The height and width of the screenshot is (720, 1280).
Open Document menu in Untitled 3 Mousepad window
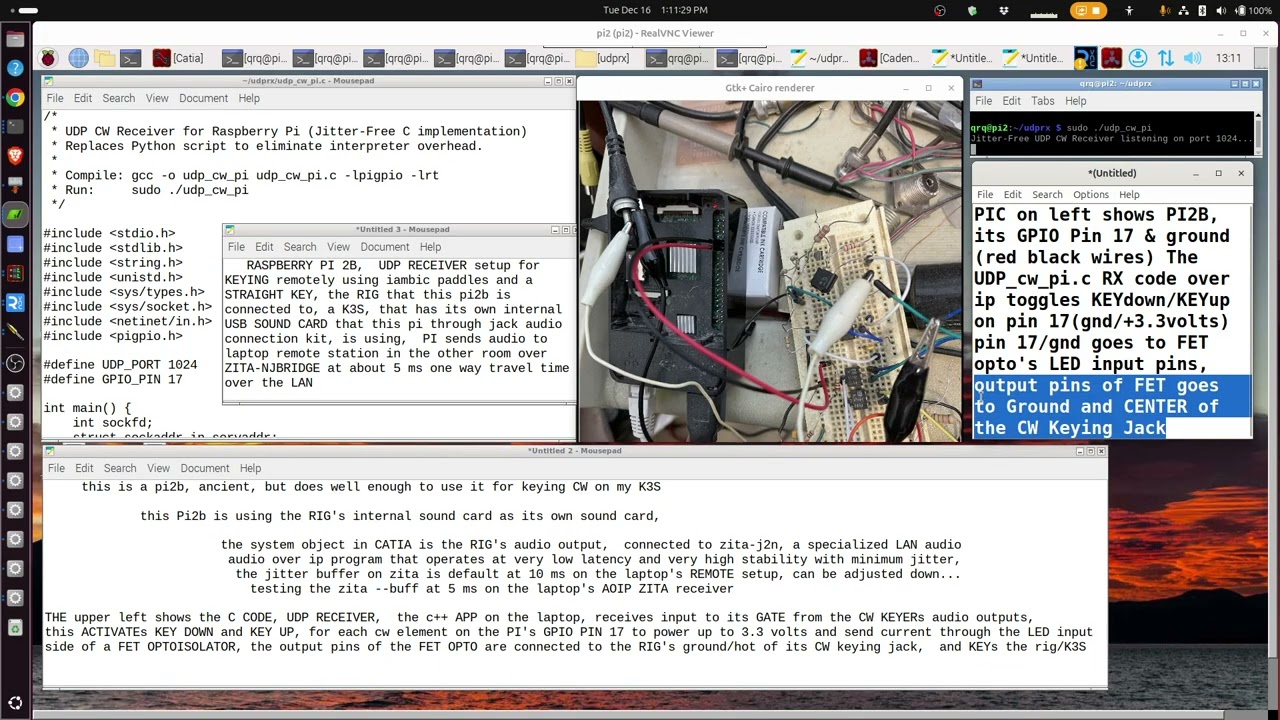pyautogui.click(x=384, y=247)
